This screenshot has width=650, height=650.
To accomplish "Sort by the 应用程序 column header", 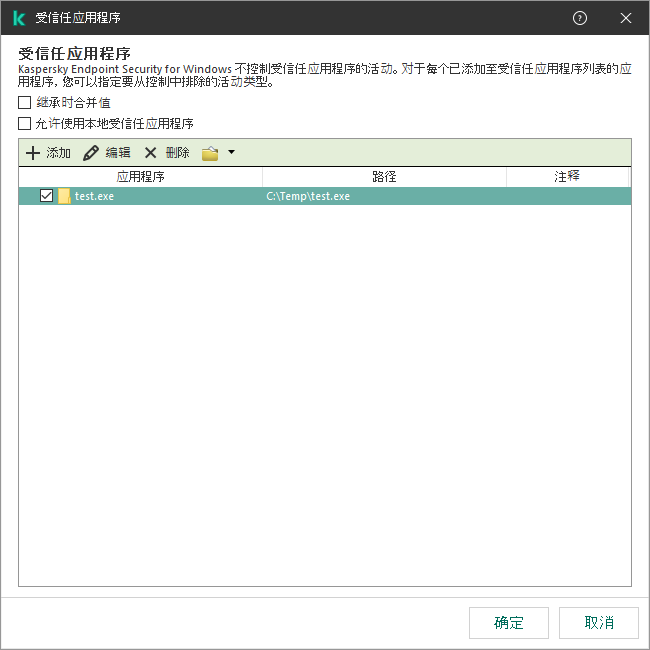I will [141, 177].
